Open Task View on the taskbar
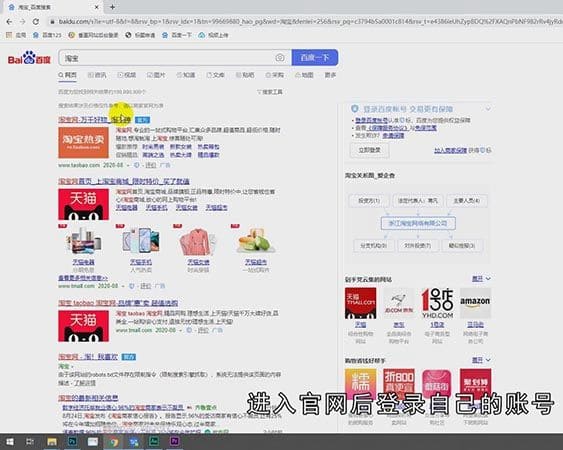563x450 pixels. (30, 441)
